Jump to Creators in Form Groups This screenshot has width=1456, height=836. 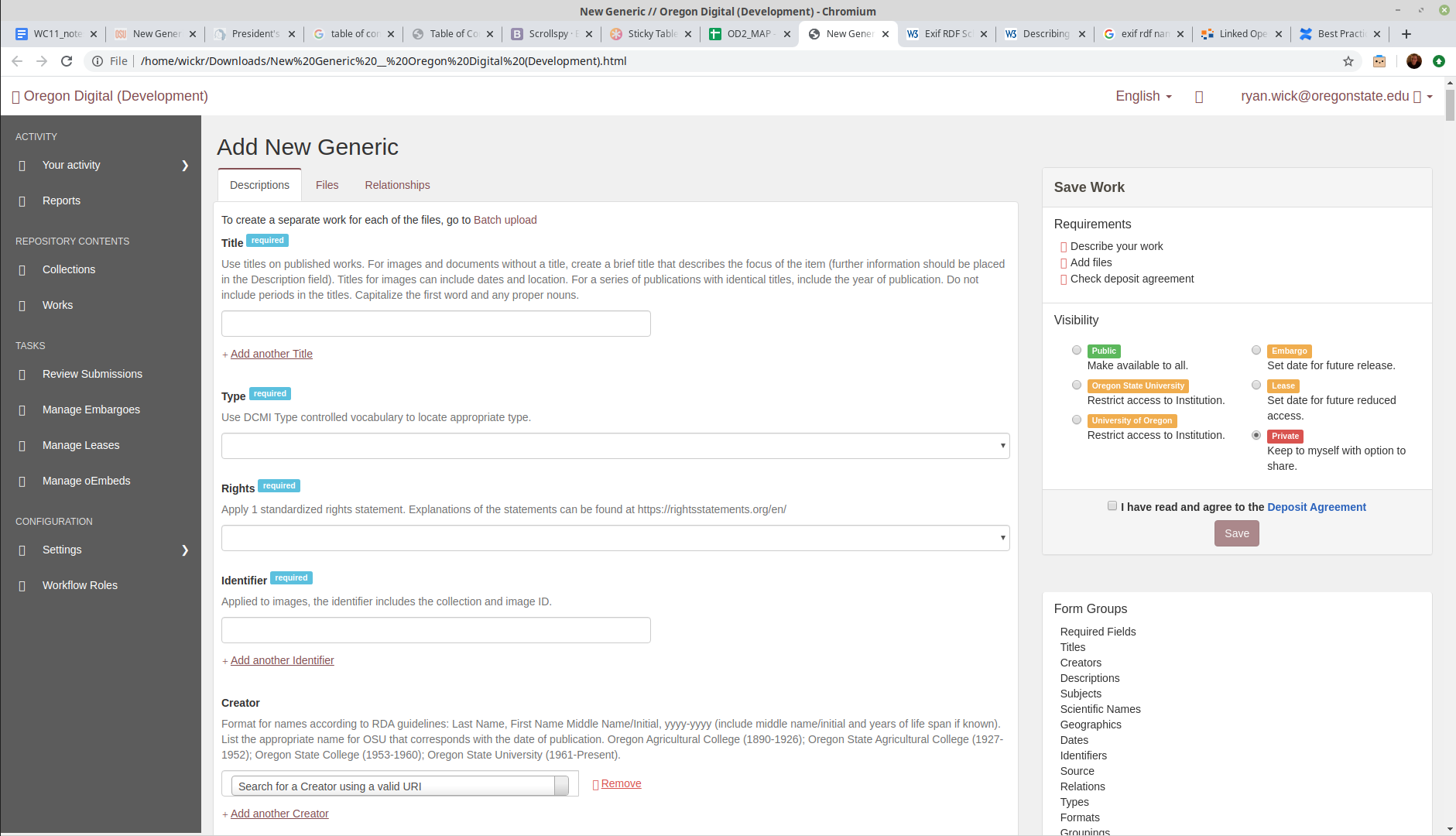click(1081, 663)
